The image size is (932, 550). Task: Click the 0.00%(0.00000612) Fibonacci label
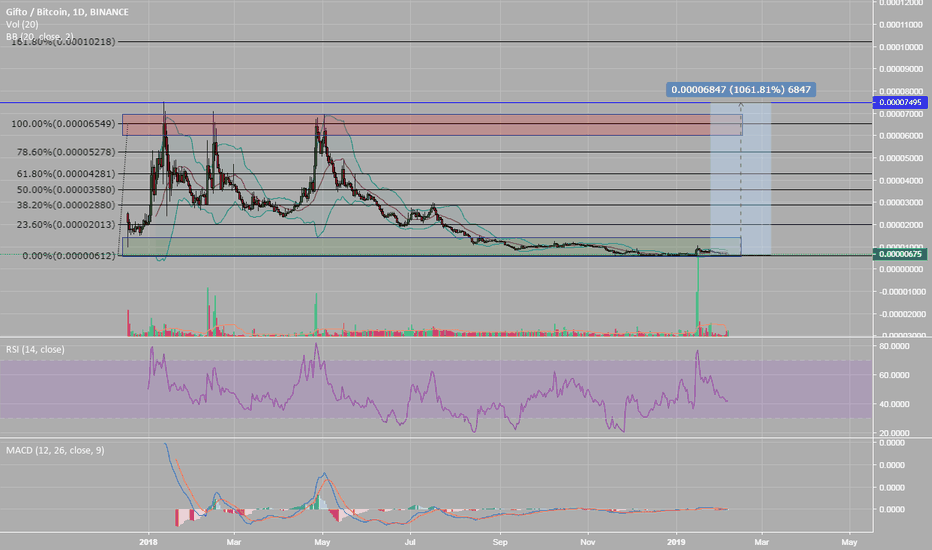click(69, 256)
